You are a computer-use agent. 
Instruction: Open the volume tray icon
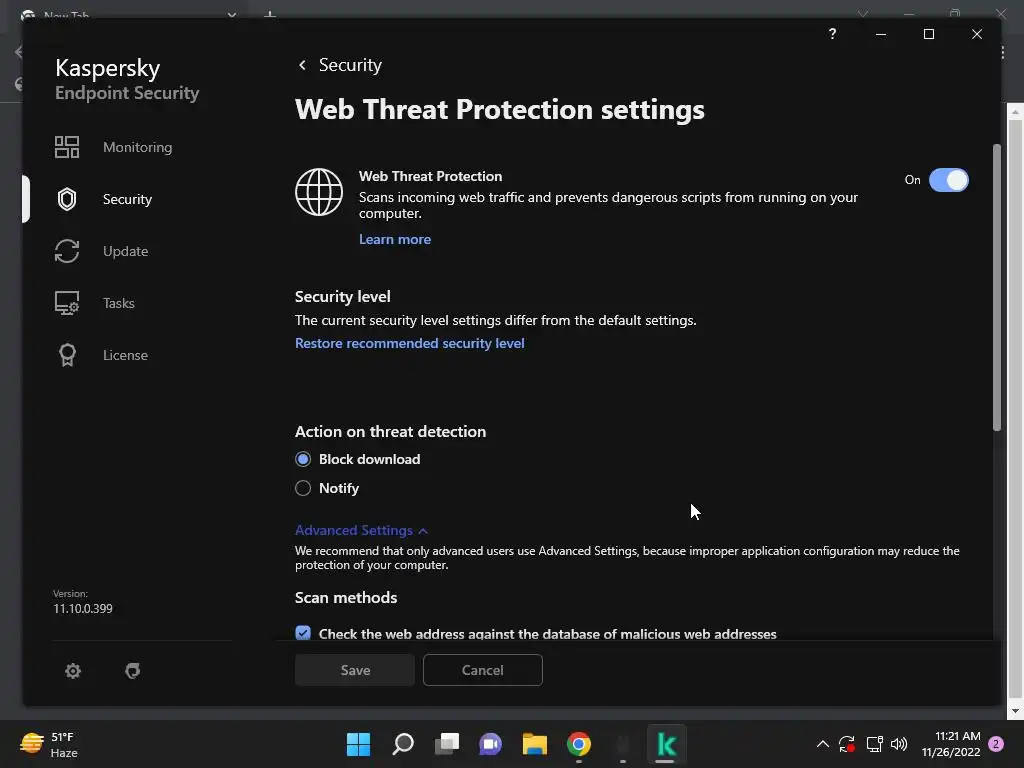[899, 744]
